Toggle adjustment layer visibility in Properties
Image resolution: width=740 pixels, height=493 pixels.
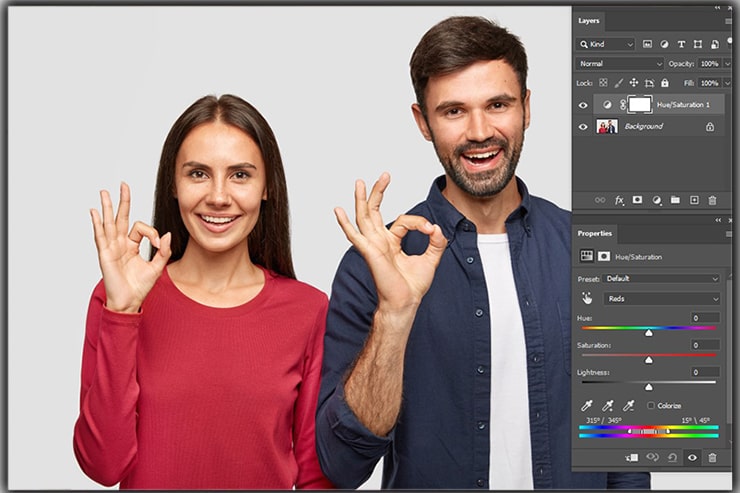[692, 457]
